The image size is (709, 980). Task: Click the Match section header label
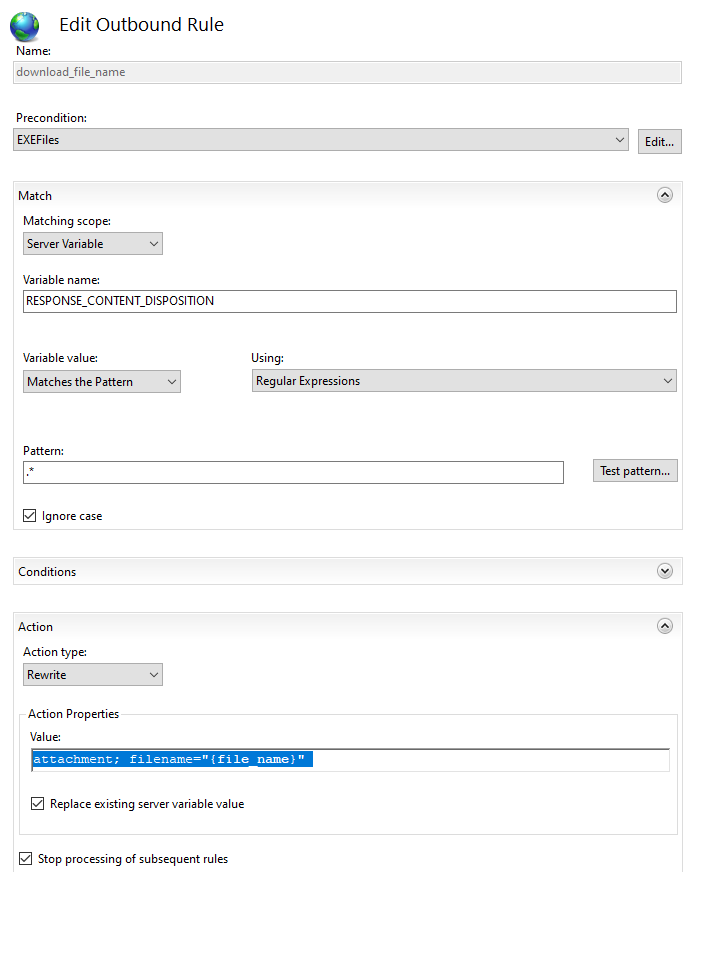(35, 196)
